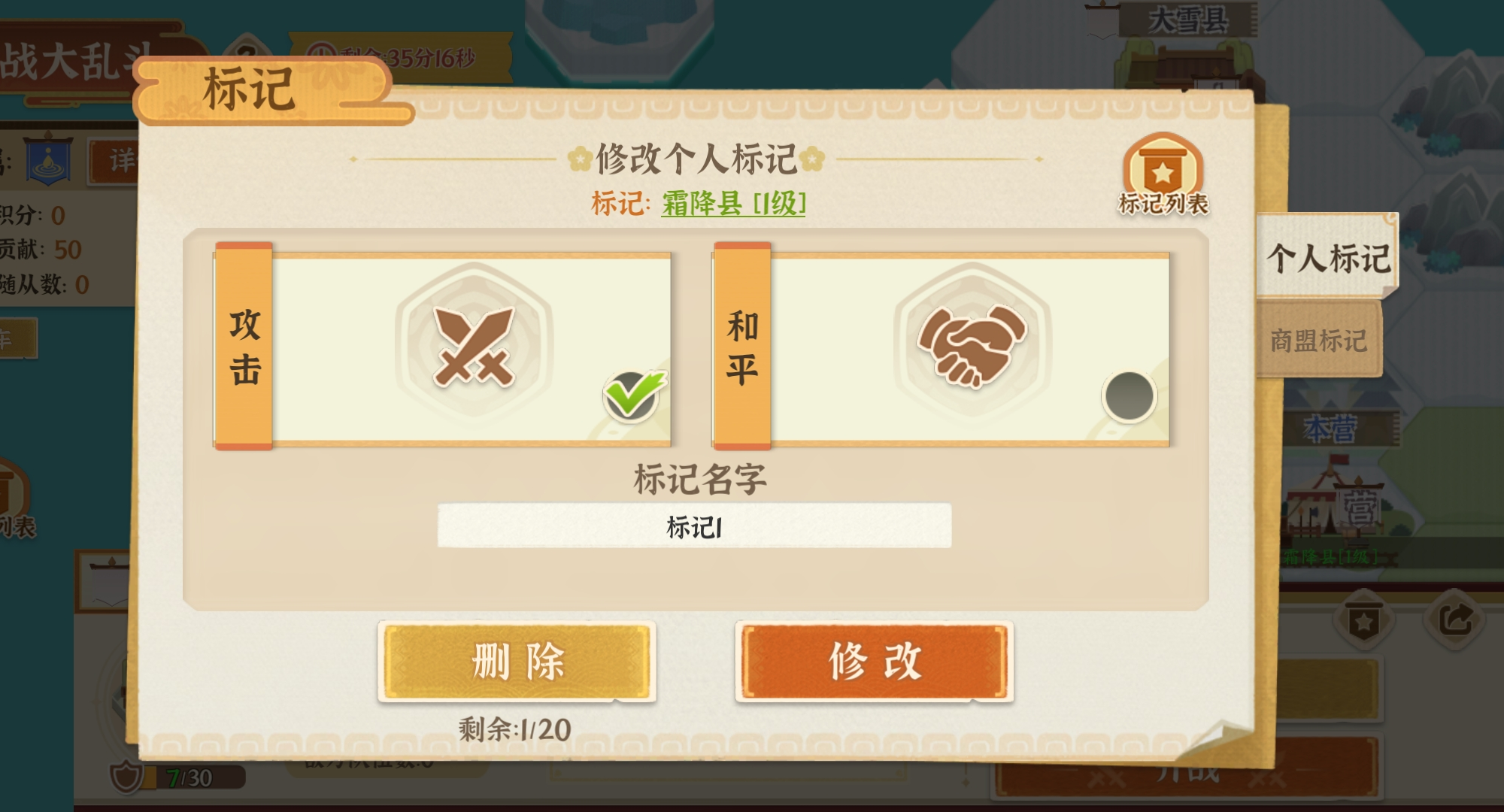Tap the shield icon beside 7/30
The height and width of the screenshot is (812, 1504).
tap(126, 777)
